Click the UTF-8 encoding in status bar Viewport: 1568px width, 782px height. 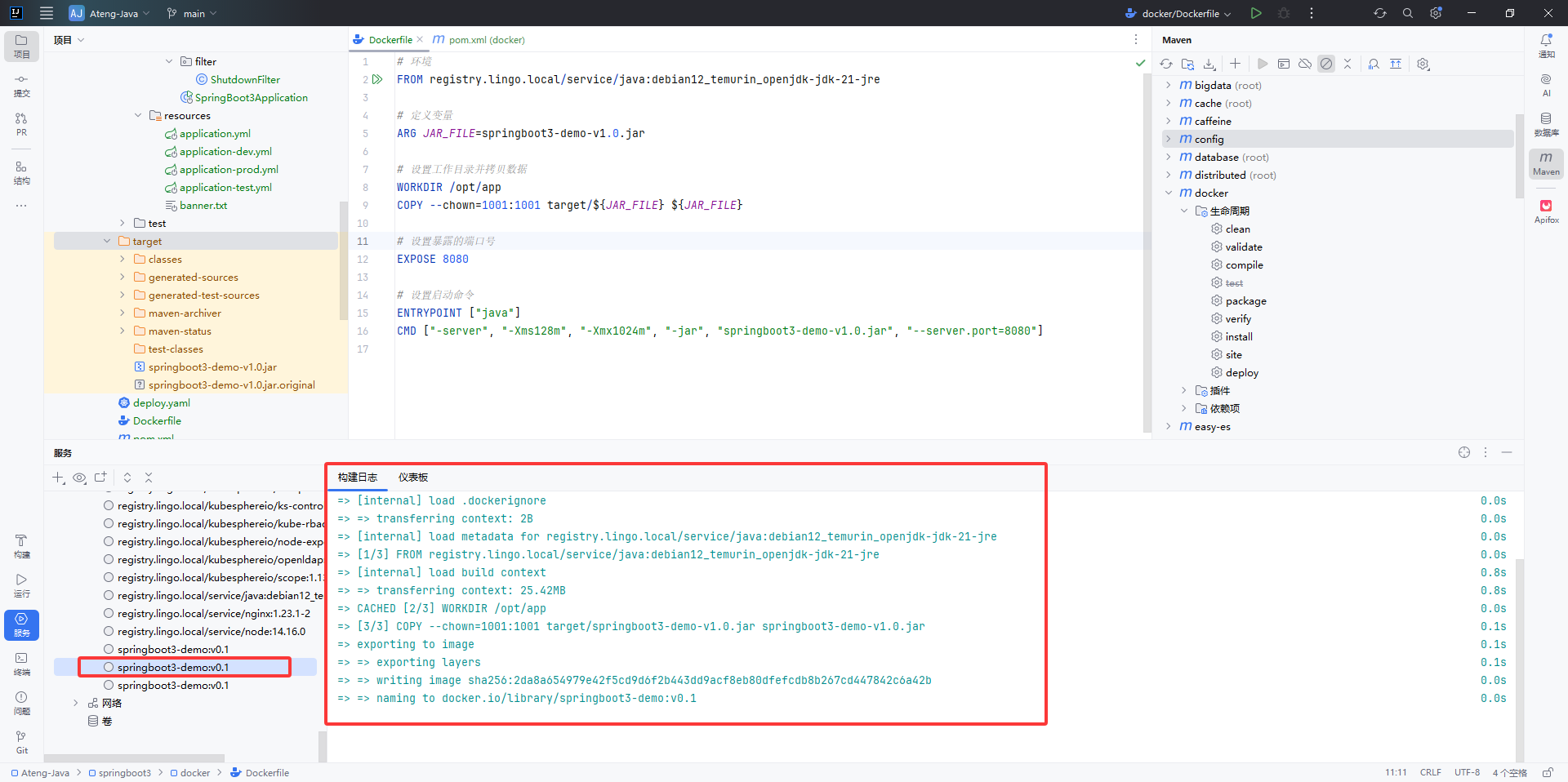pyautogui.click(x=1467, y=772)
